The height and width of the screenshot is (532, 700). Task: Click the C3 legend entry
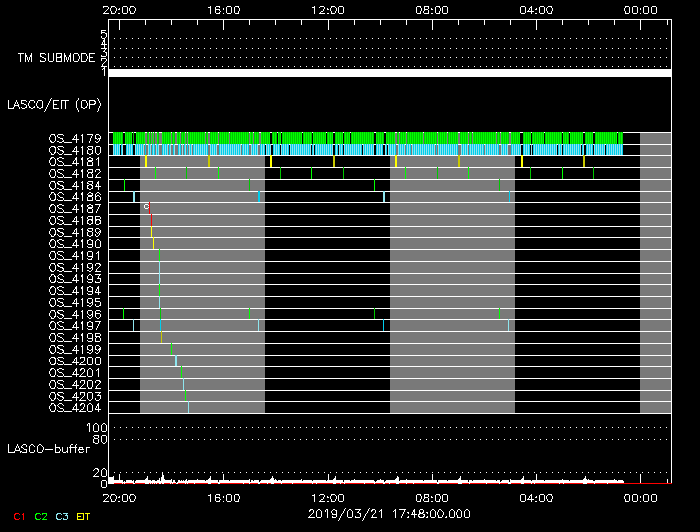(62, 516)
